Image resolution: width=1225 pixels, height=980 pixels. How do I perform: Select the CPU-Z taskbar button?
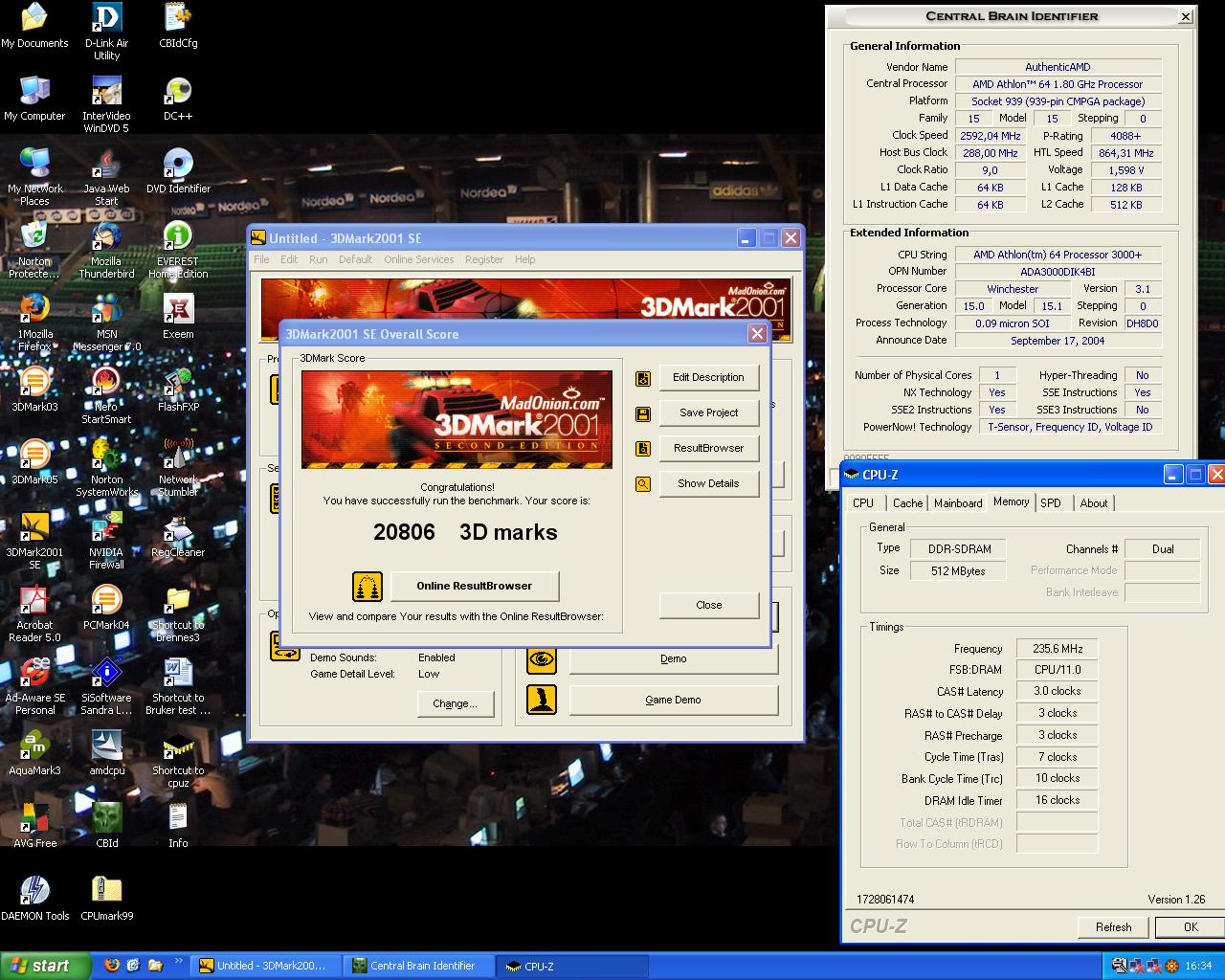(x=572, y=966)
